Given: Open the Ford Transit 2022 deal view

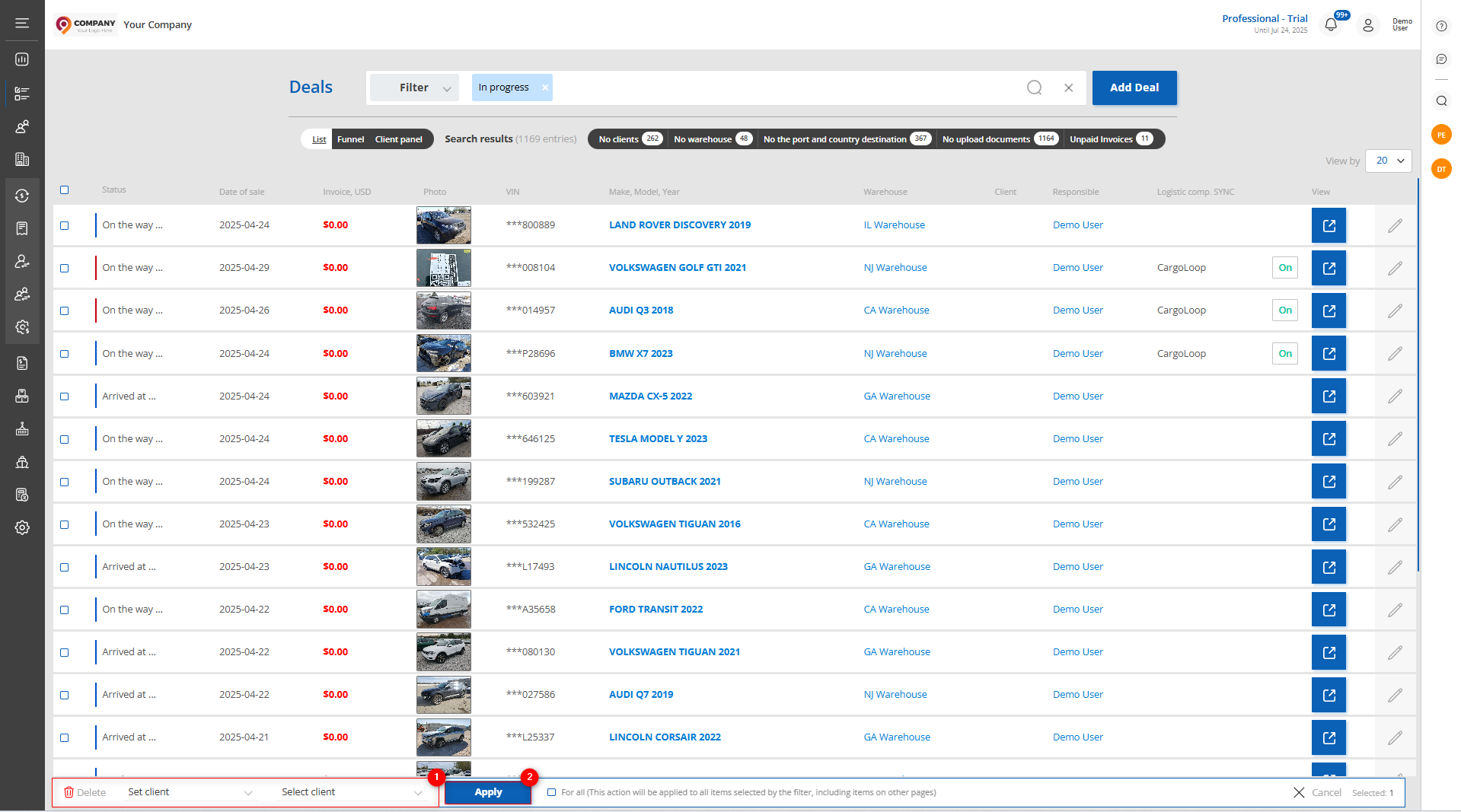Looking at the screenshot, I should [x=1329, y=610].
